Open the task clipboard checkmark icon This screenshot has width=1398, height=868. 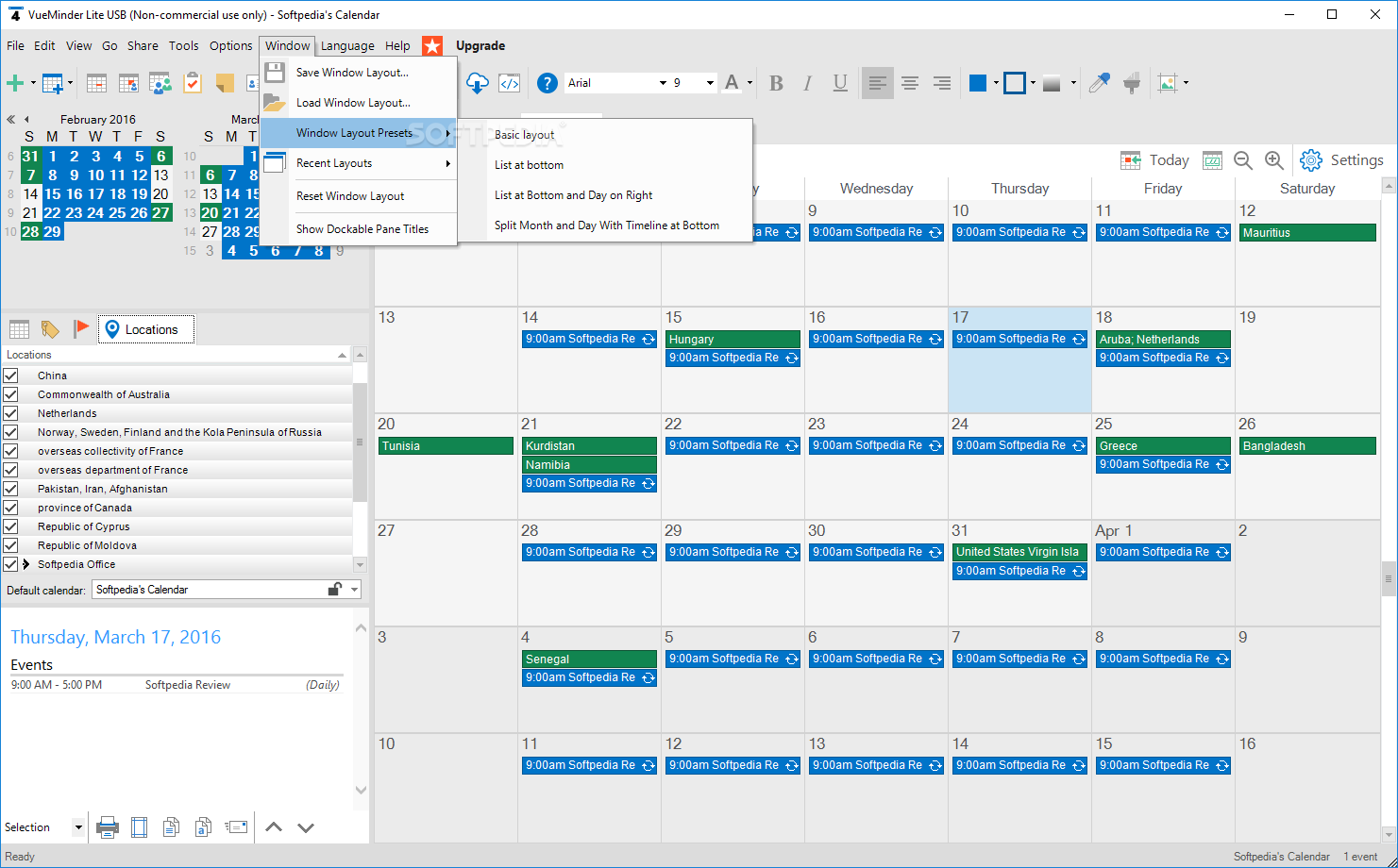click(x=192, y=83)
